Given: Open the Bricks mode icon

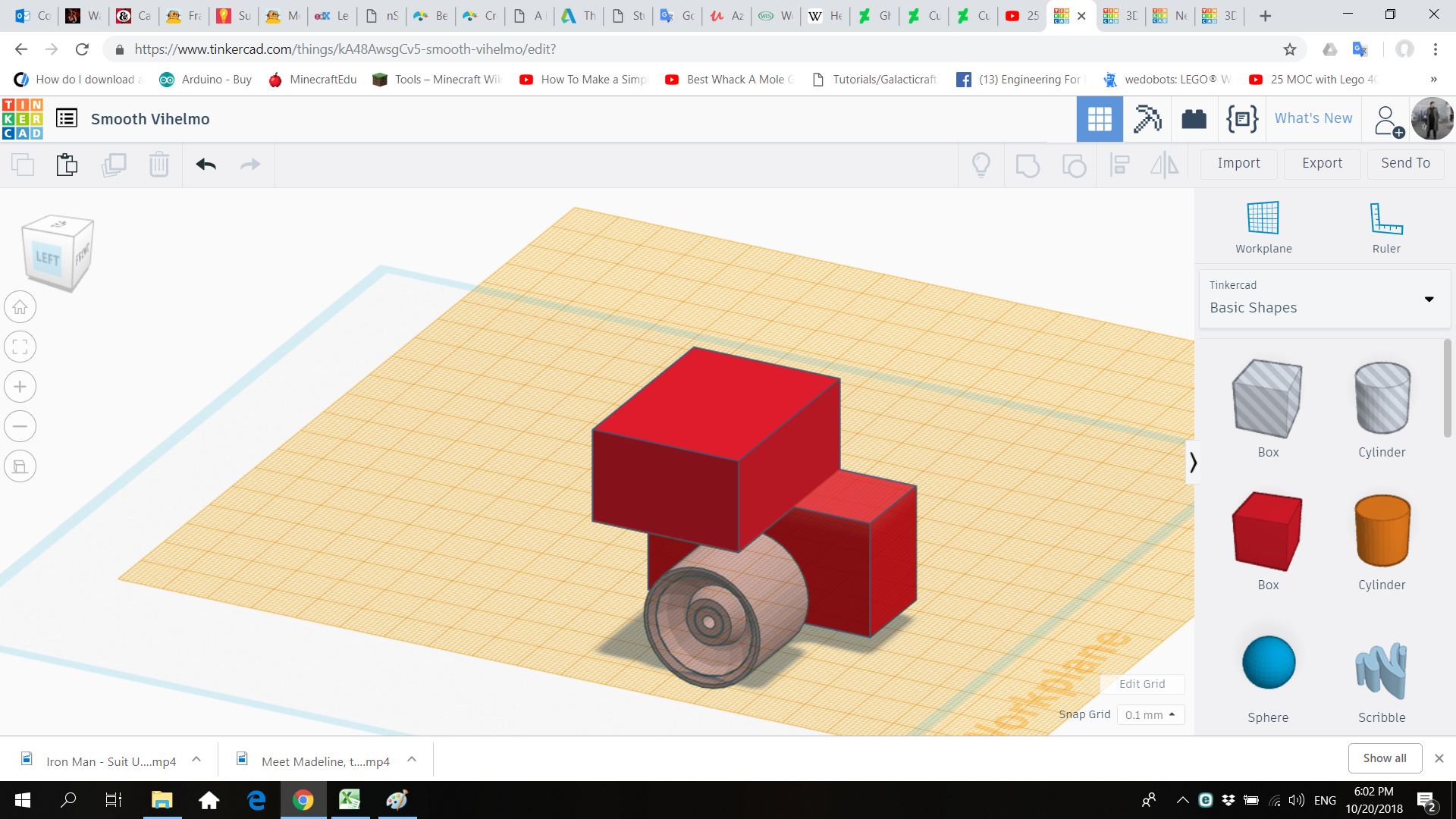Looking at the screenshot, I should [1194, 119].
